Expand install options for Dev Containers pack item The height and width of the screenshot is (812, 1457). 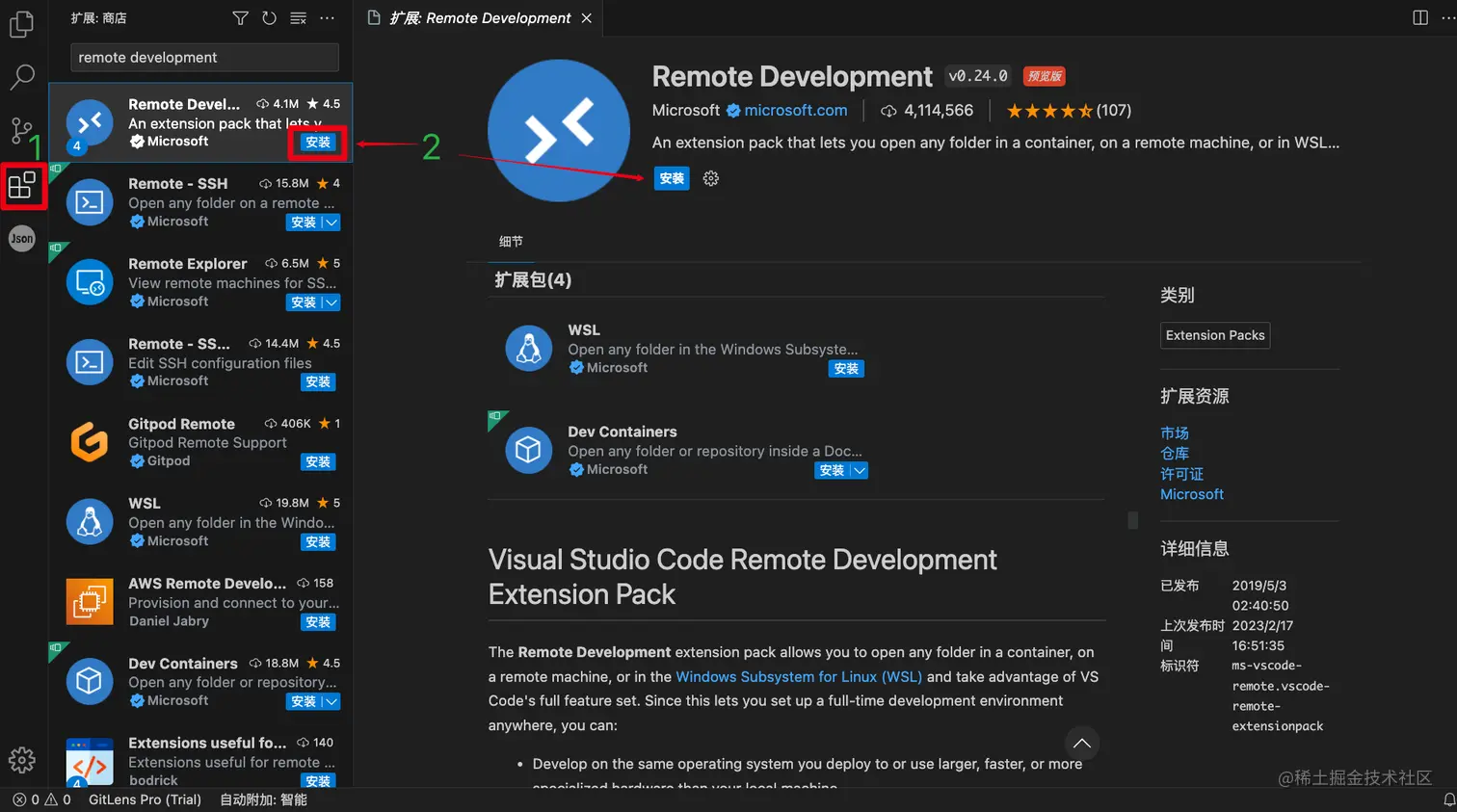click(x=860, y=470)
